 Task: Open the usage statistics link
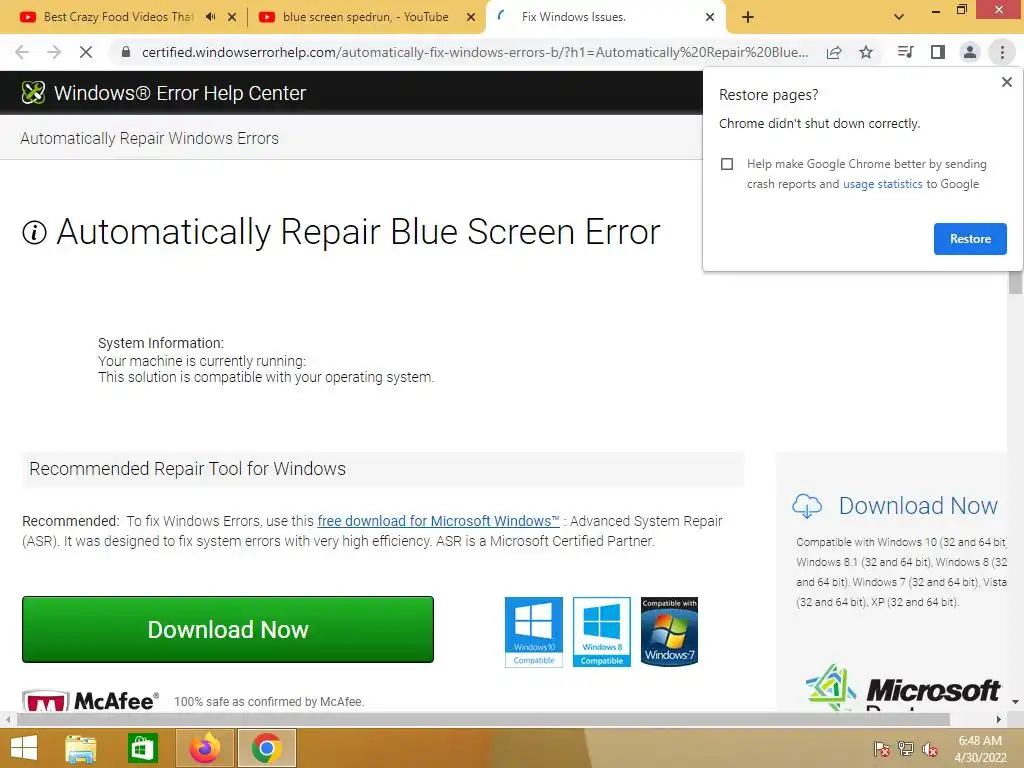882,184
